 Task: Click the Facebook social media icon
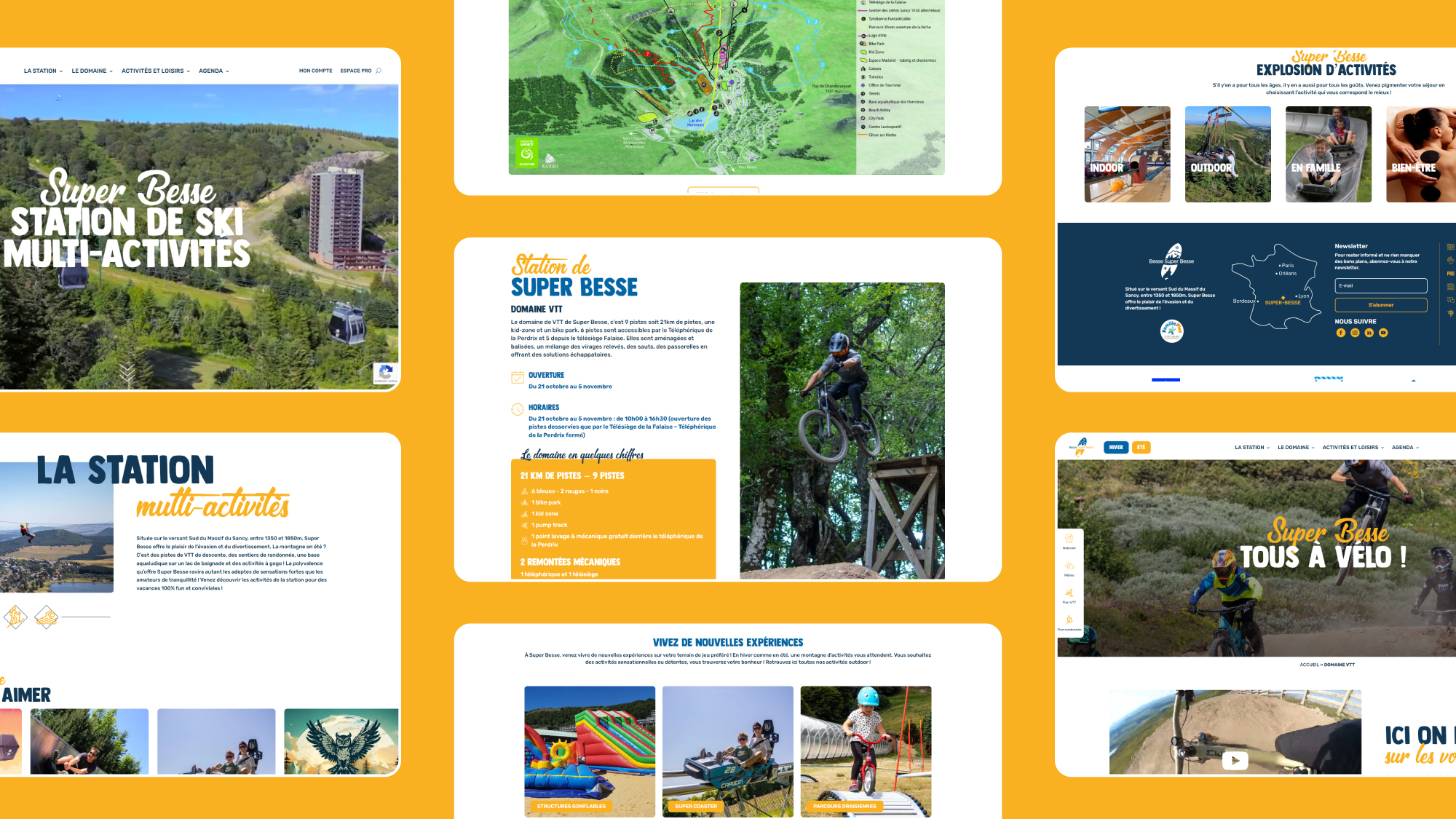point(1340,332)
